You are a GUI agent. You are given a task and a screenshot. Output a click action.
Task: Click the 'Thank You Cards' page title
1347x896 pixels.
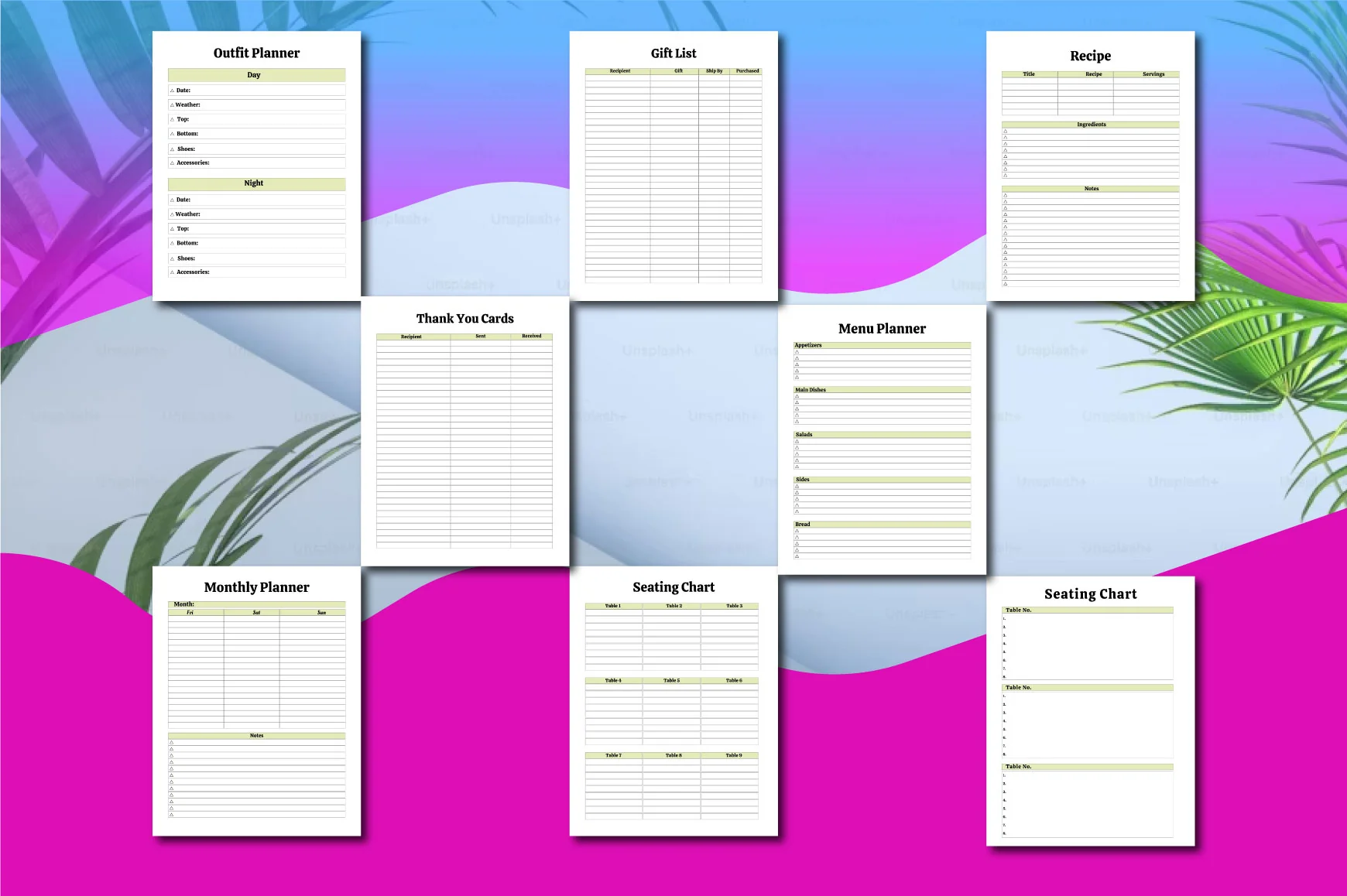[464, 319]
